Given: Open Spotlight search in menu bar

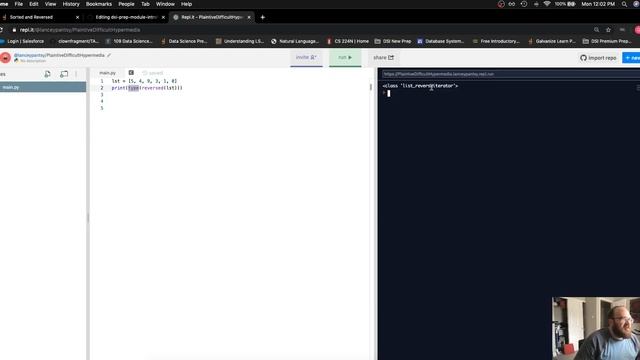Looking at the screenshot, I should [x=624, y=4].
